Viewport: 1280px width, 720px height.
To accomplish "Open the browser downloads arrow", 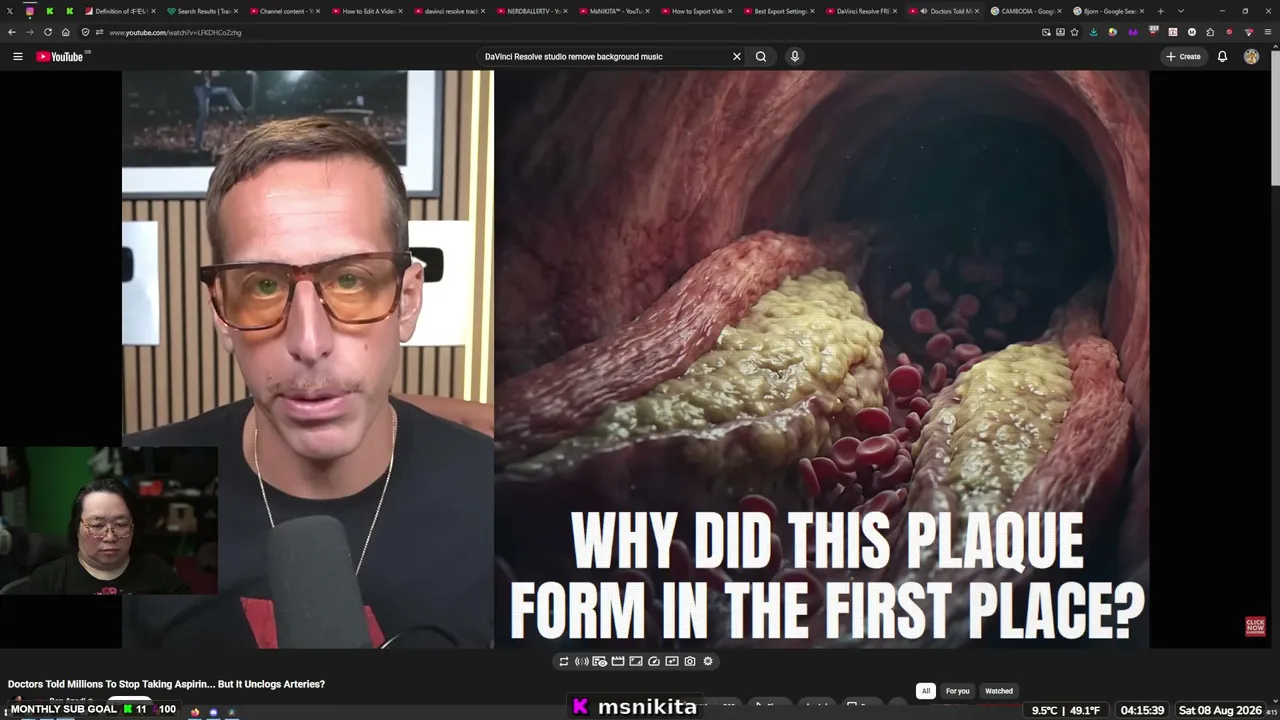I will tap(1093, 32).
